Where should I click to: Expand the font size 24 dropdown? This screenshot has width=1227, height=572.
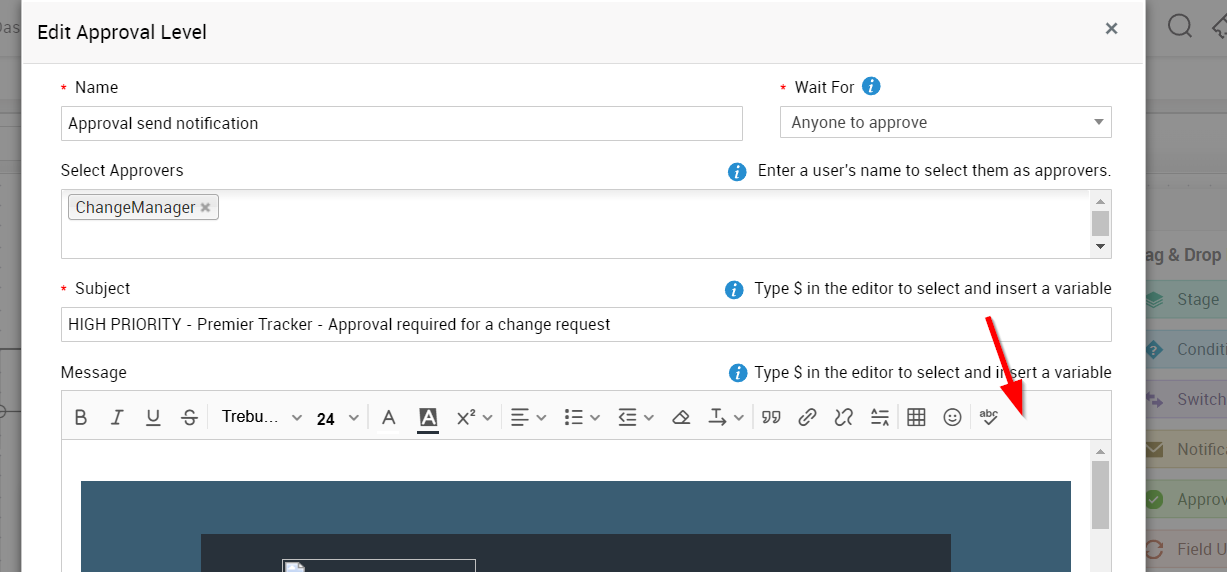click(x=337, y=418)
